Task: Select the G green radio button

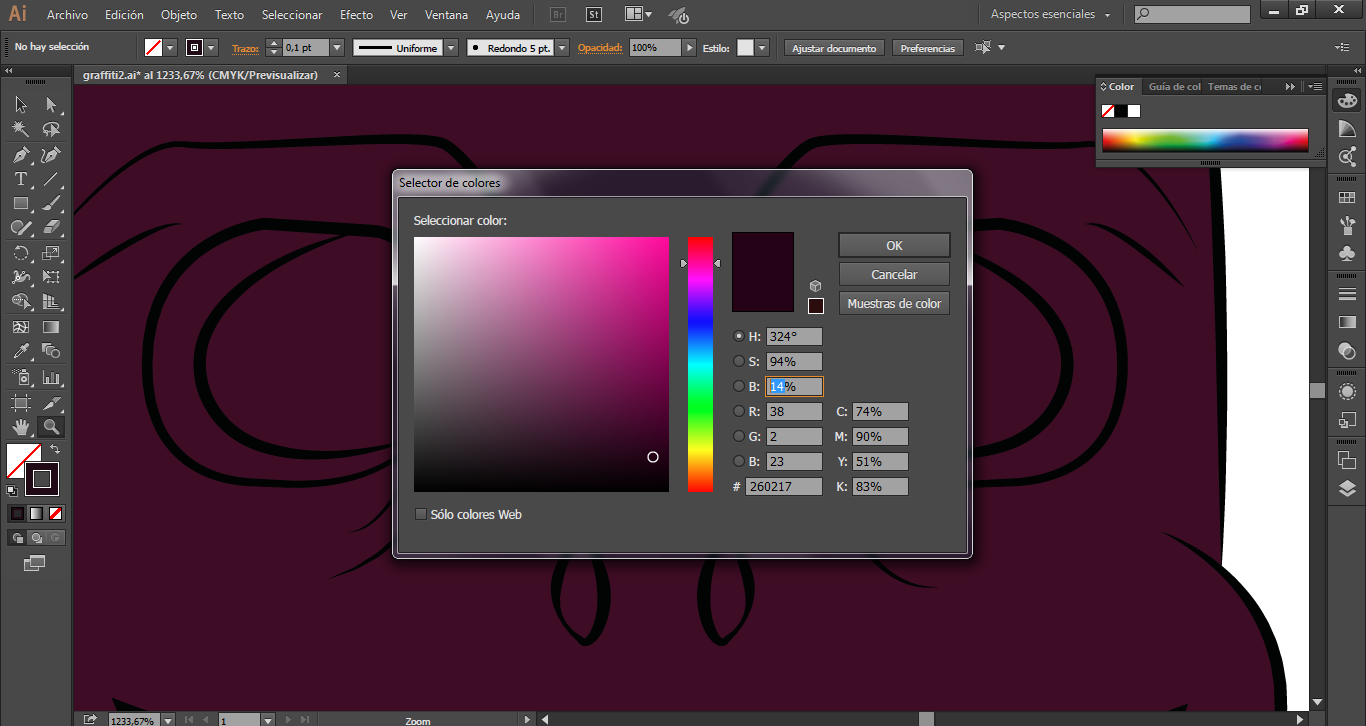Action: [x=739, y=437]
